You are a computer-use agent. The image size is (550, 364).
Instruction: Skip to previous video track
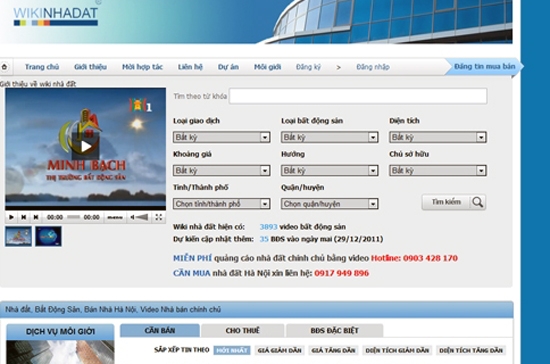(x=24, y=217)
